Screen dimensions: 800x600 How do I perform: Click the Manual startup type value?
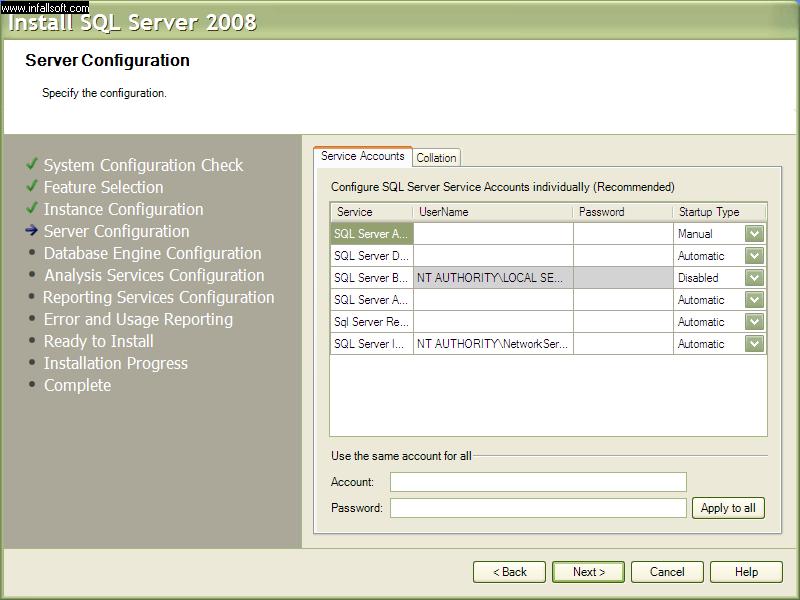pyautogui.click(x=695, y=234)
